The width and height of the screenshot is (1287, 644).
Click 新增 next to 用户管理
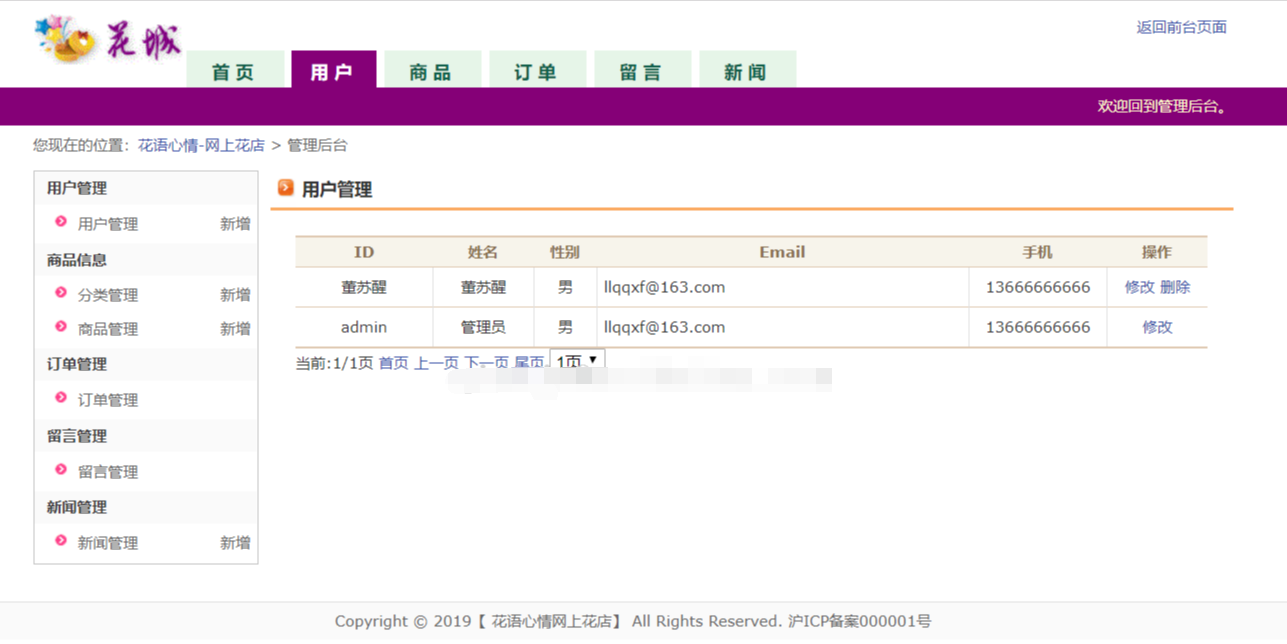pyautogui.click(x=235, y=224)
